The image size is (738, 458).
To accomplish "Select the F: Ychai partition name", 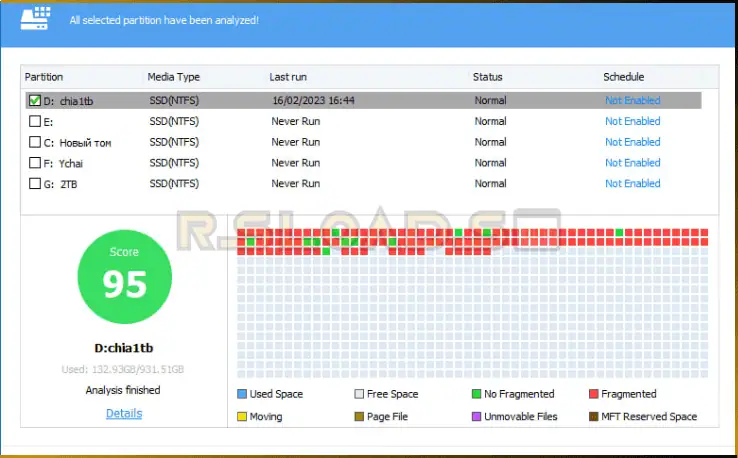I will [x=63, y=163].
